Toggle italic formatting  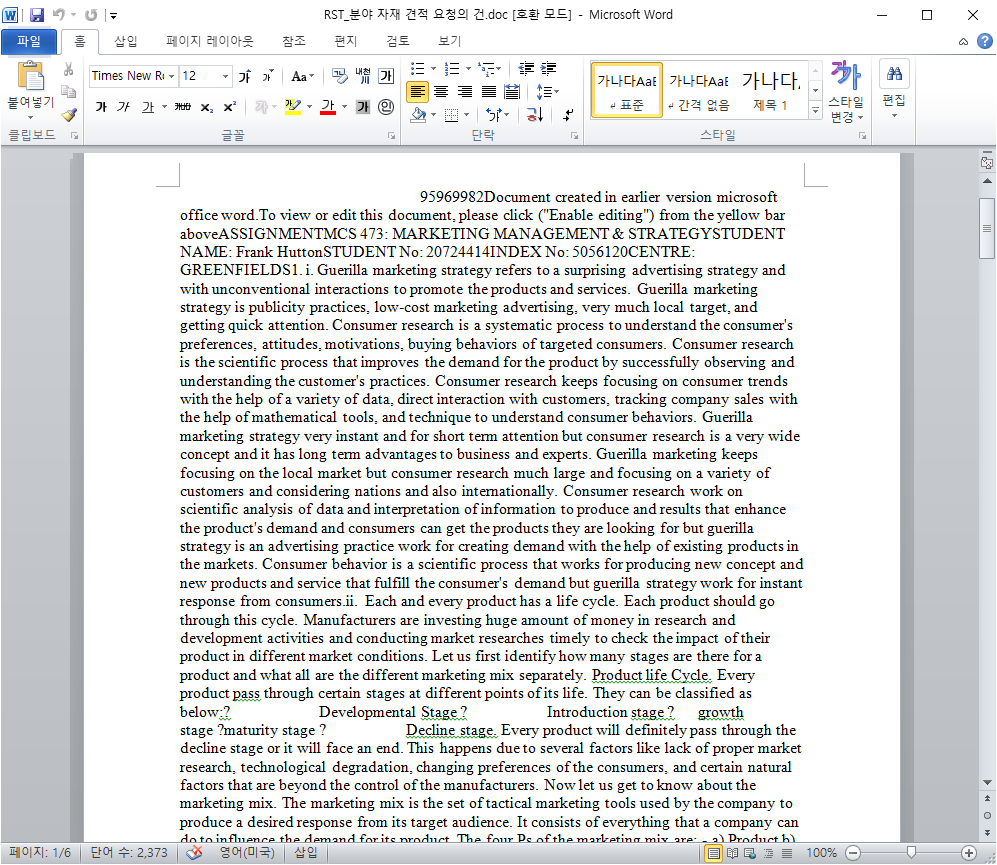[123, 107]
